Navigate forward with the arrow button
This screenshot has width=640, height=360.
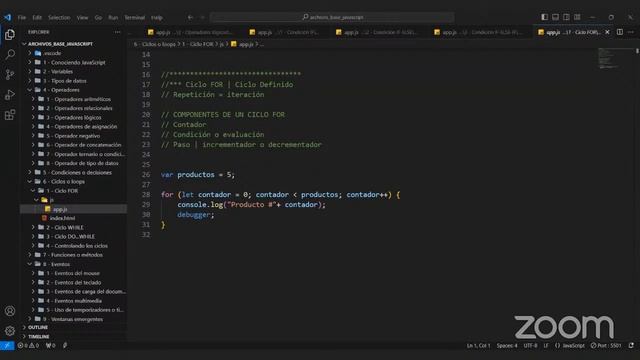point(202,18)
